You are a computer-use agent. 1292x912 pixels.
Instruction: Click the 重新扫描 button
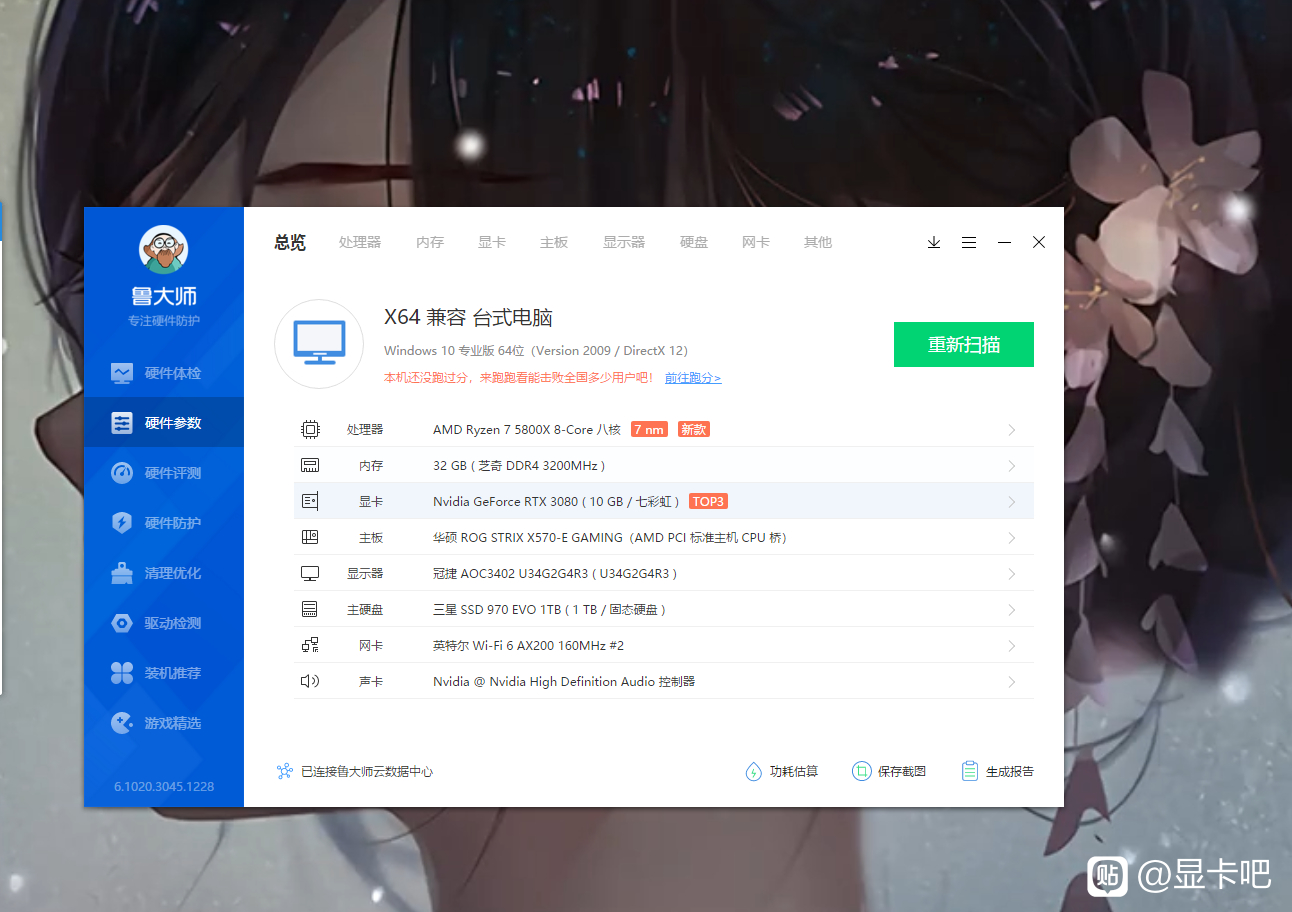pyautogui.click(x=964, y=344)
